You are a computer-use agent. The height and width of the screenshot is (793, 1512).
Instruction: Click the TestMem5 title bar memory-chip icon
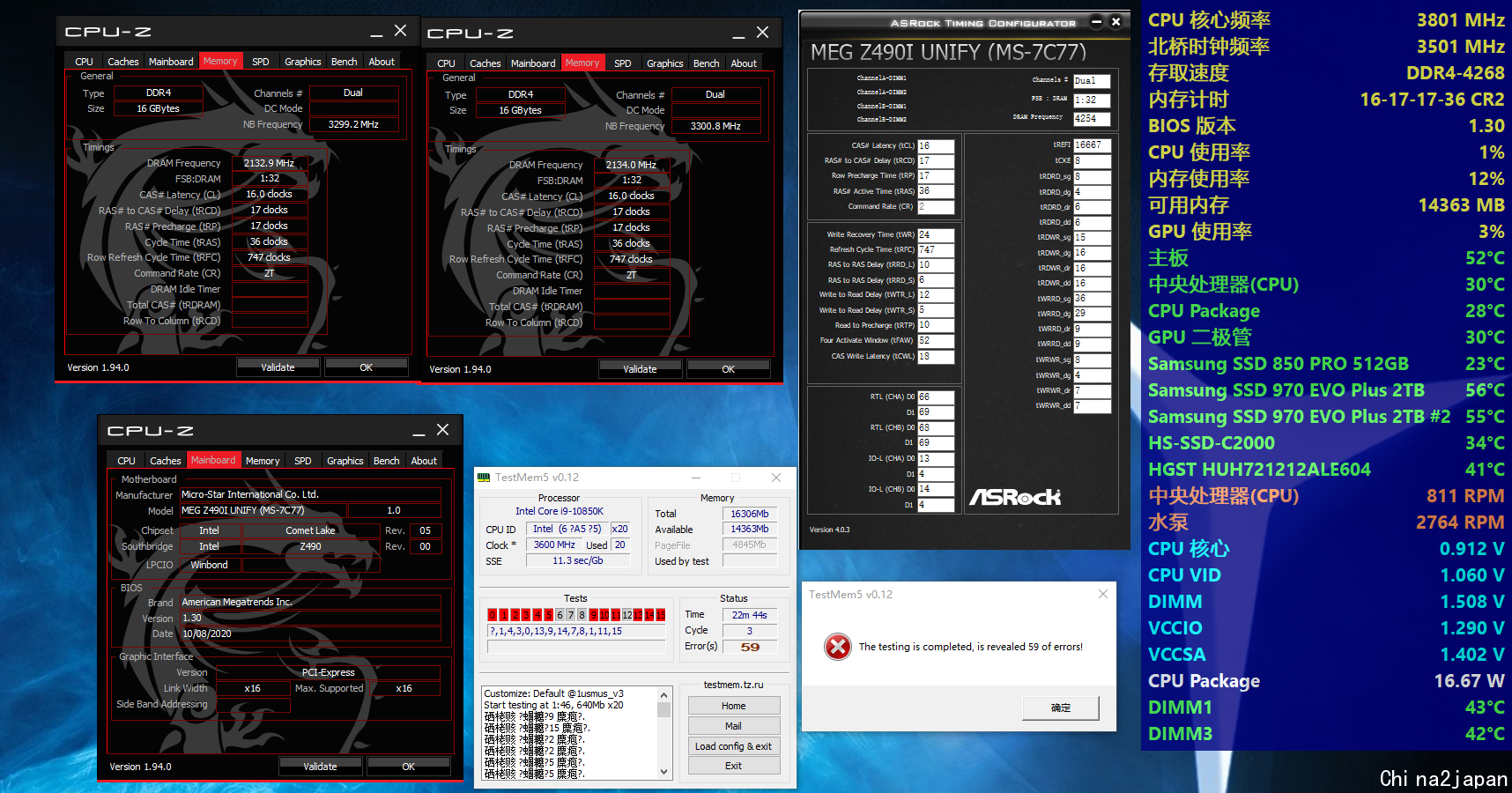pyautogui.click(x=483, y=478)
